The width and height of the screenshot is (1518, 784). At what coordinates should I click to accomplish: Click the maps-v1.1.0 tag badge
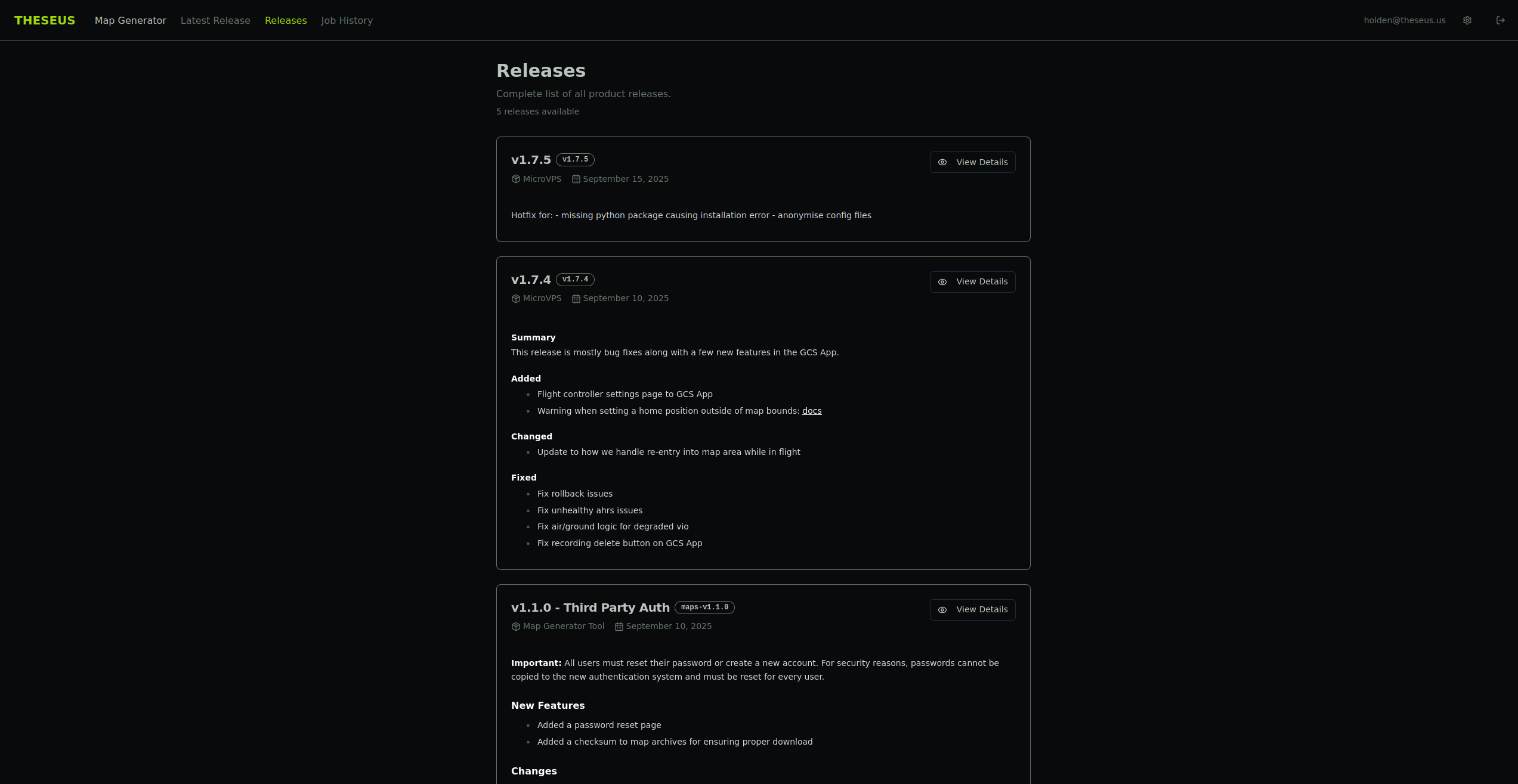(x=704, y=607)
